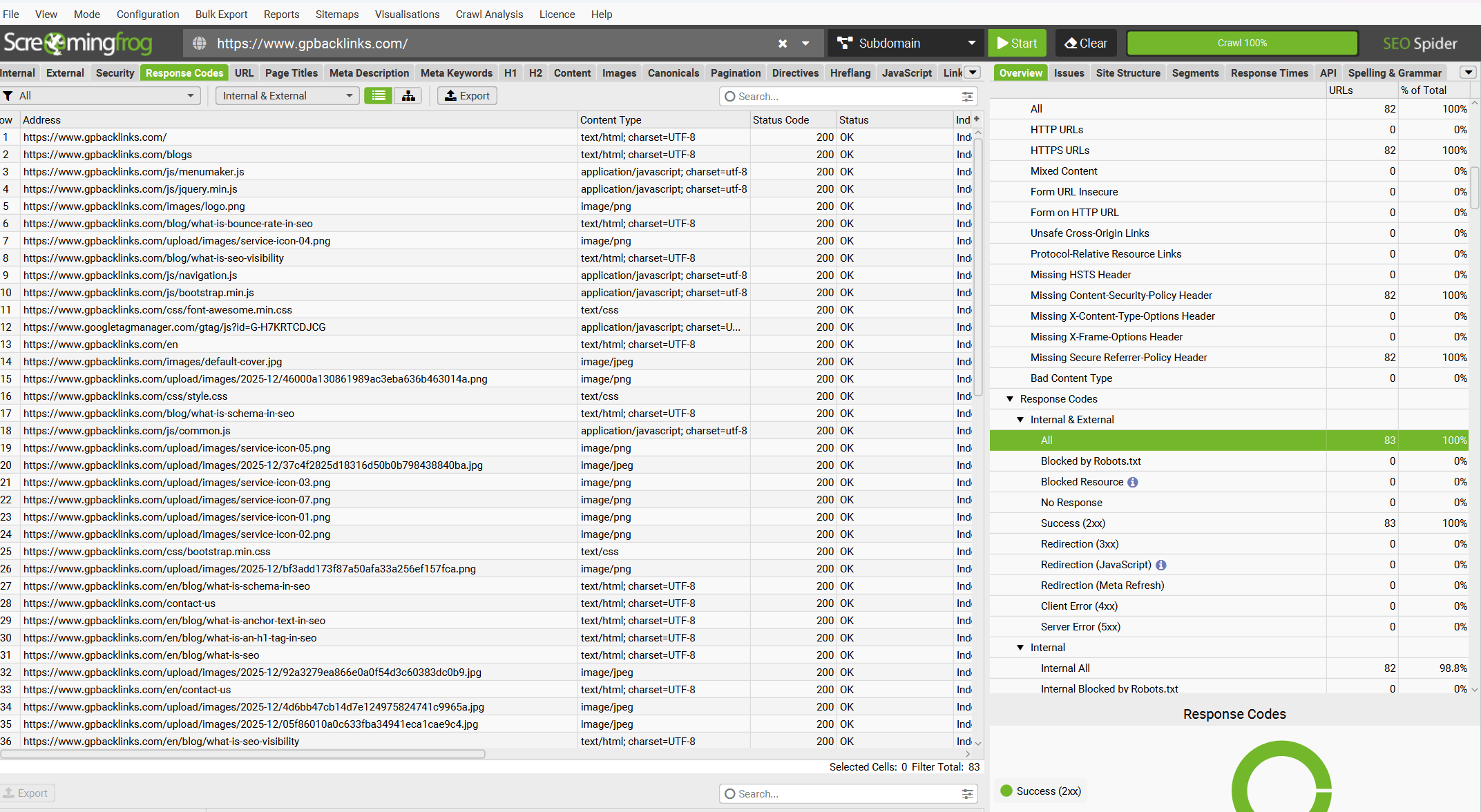Viewport: 1481px width, 812px height.
Task: Click the Clear crawl button
Action: point(1086,43)
